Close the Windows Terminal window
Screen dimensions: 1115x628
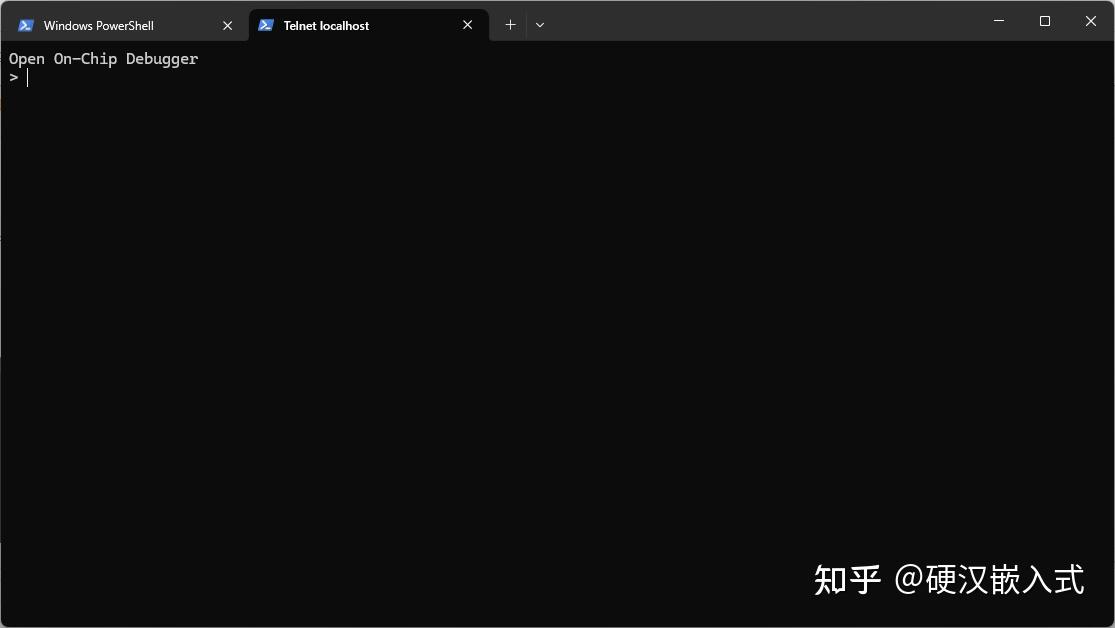tap(1090, 20)
